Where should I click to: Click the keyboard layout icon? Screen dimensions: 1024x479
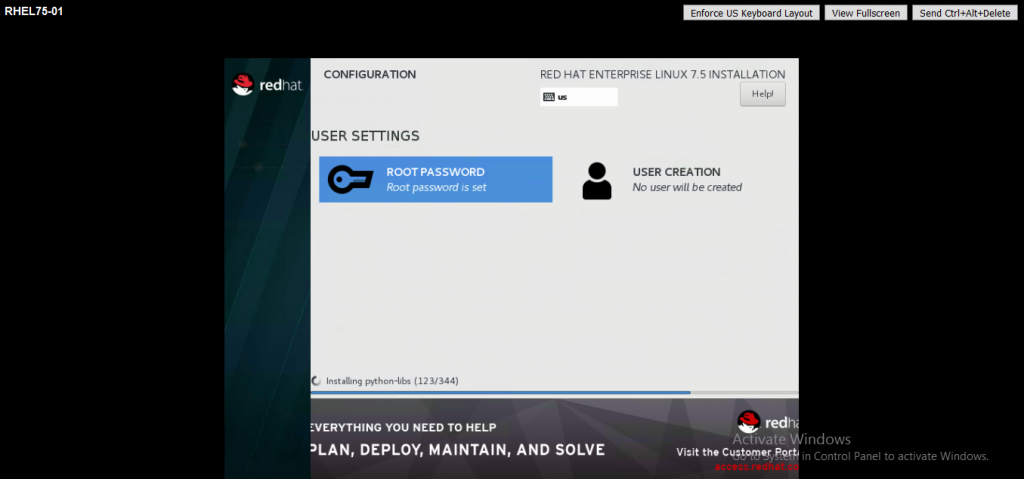point(549,97)
